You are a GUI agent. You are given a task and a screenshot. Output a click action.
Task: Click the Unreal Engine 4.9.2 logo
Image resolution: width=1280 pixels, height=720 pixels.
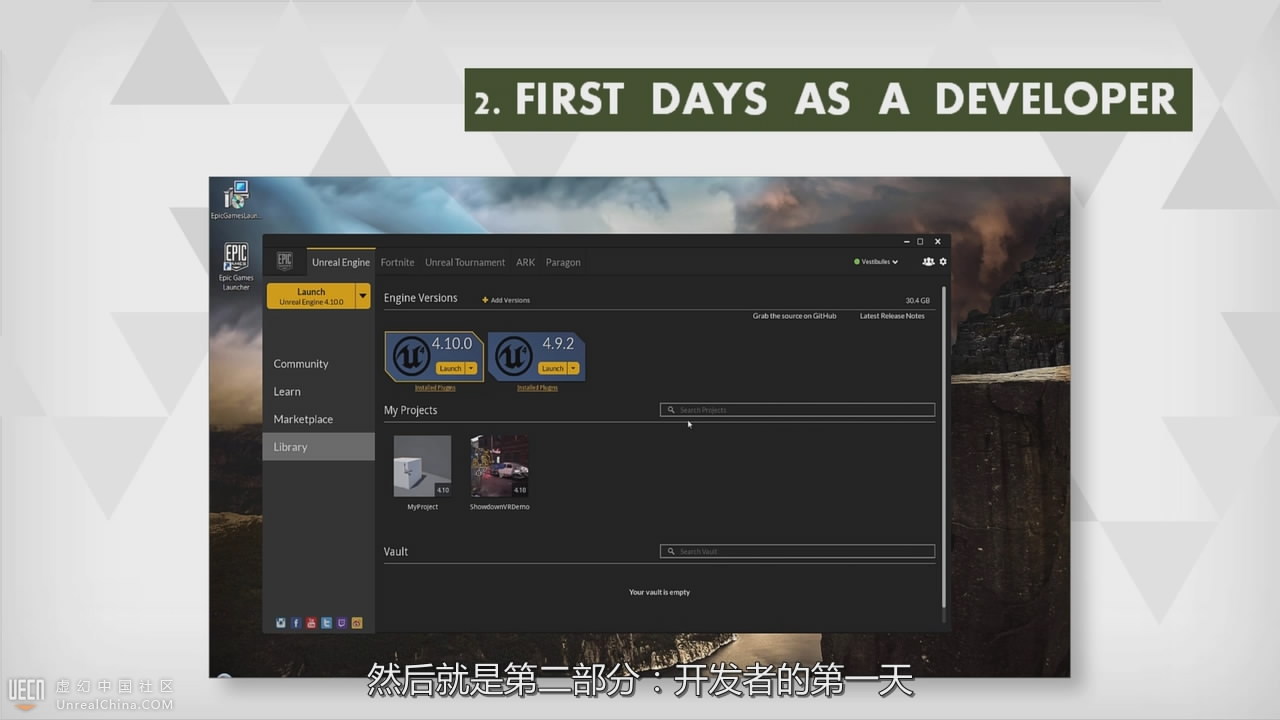point(514,356)
